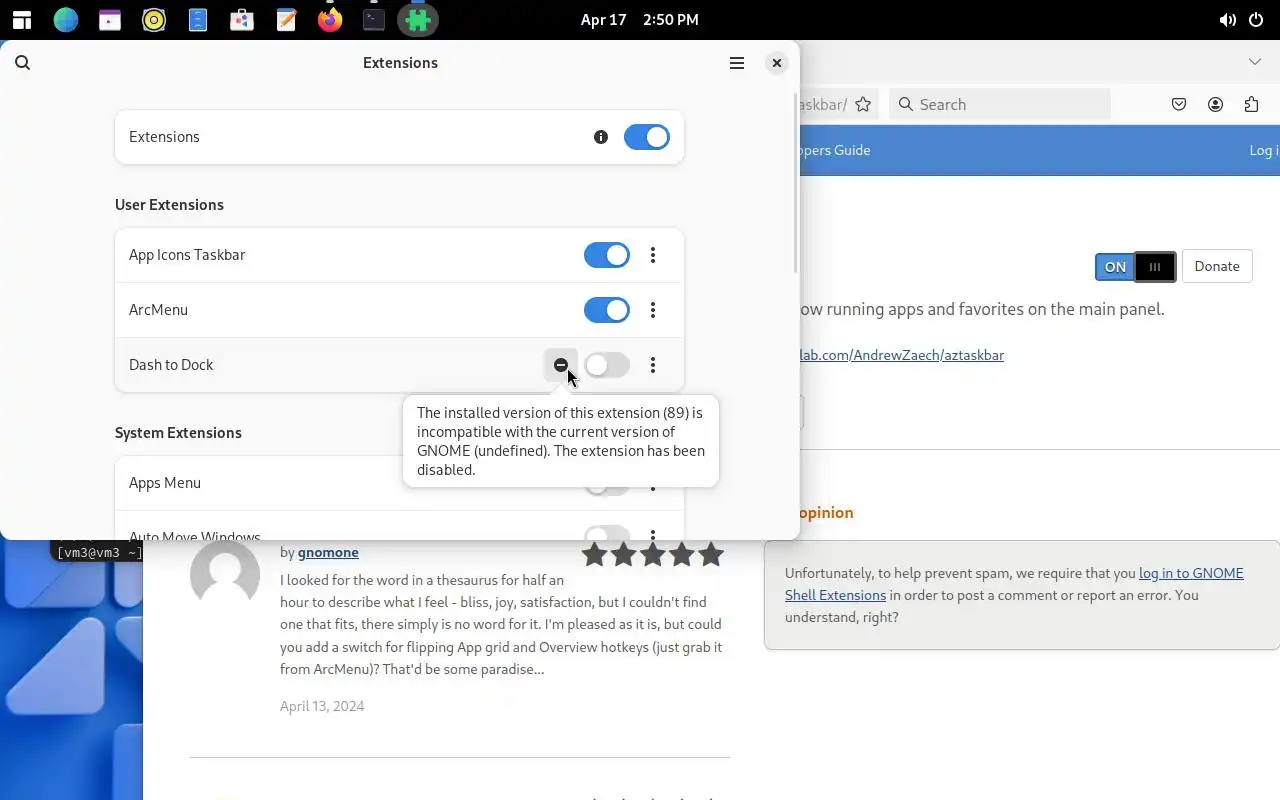The width and height of the screenshot is (1280, 800).
Task: Open Firefox Pocket save icon
Action: tap(1179, 104)
